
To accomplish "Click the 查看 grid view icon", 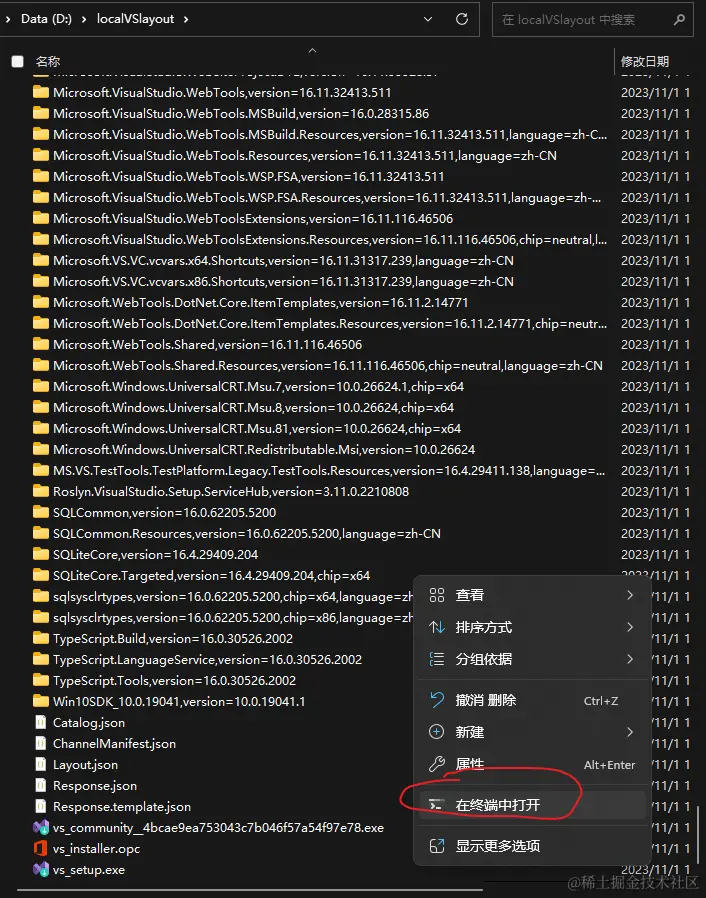I will coord(437,595).
